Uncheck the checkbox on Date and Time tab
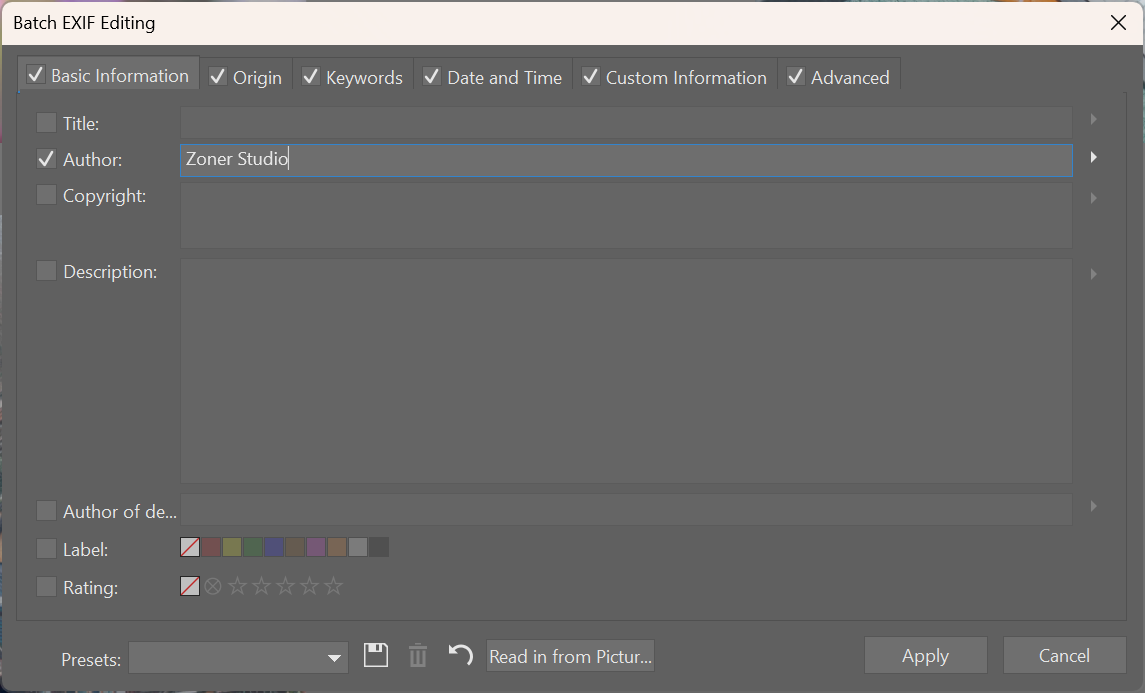 coord(432,76)
